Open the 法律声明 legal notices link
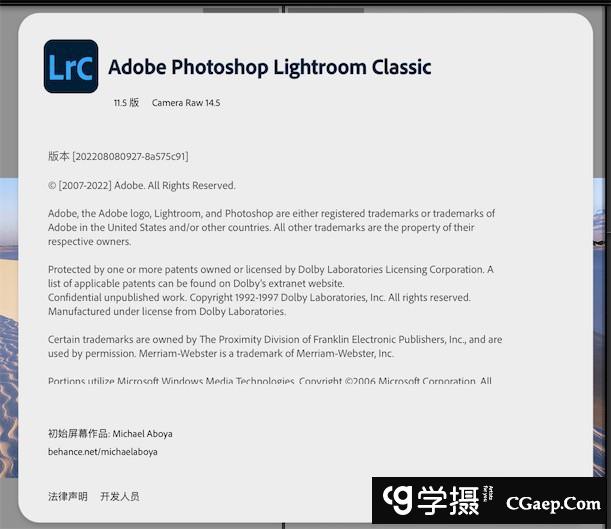Screen dimensions: 611x529 coord(68,496)
